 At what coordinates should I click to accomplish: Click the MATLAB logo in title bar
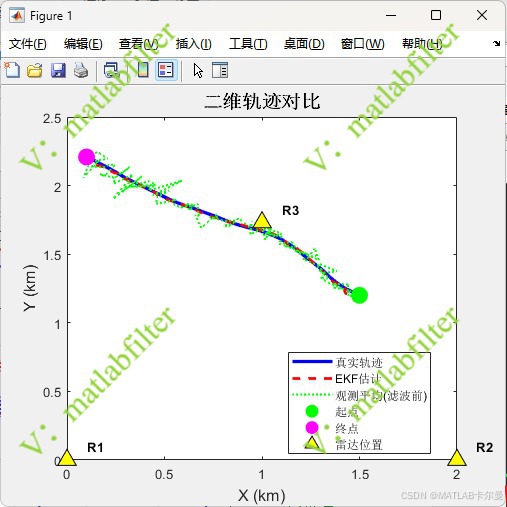[17, 16]
